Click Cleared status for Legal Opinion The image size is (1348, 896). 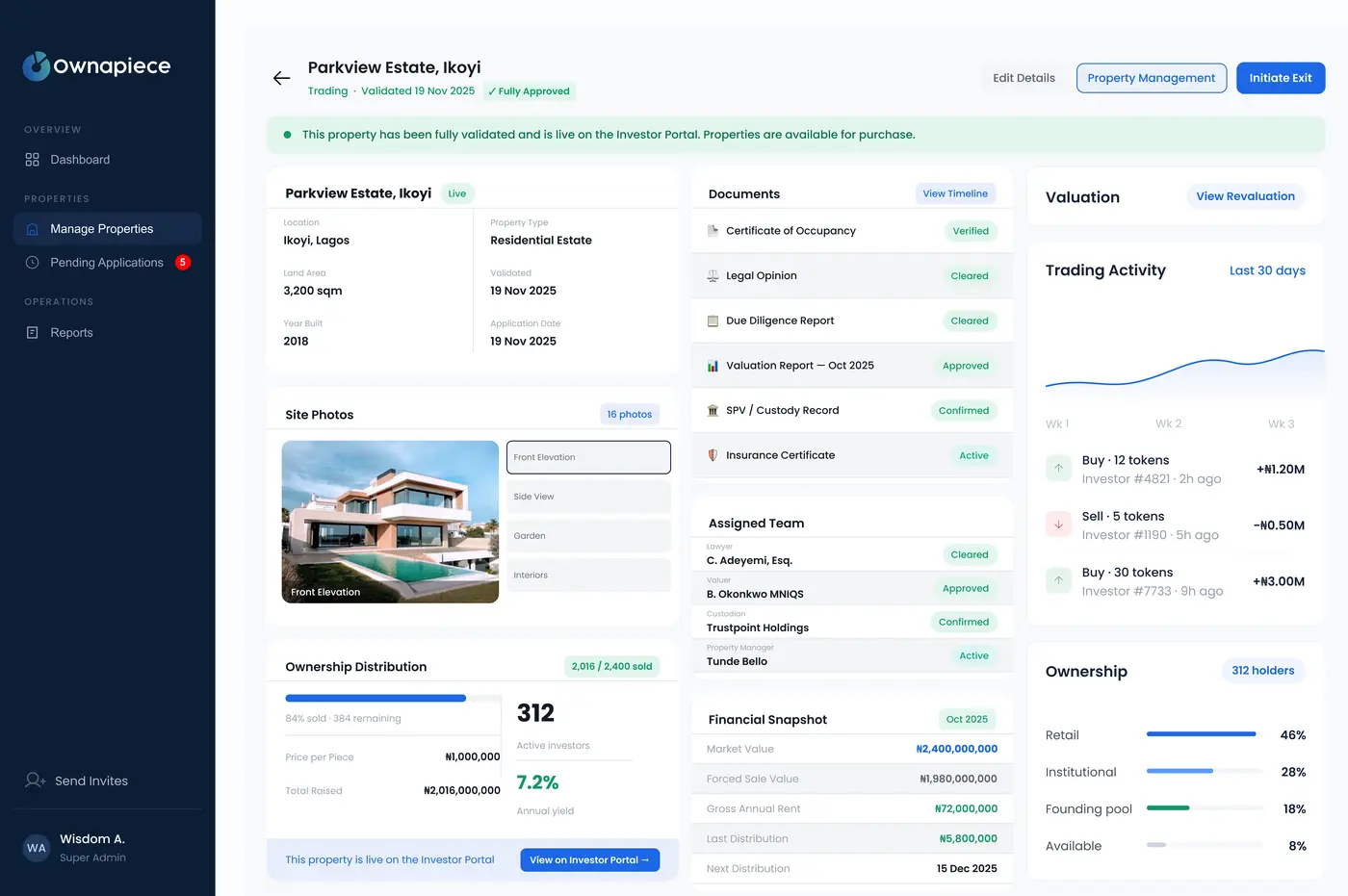tap(970, 276)
